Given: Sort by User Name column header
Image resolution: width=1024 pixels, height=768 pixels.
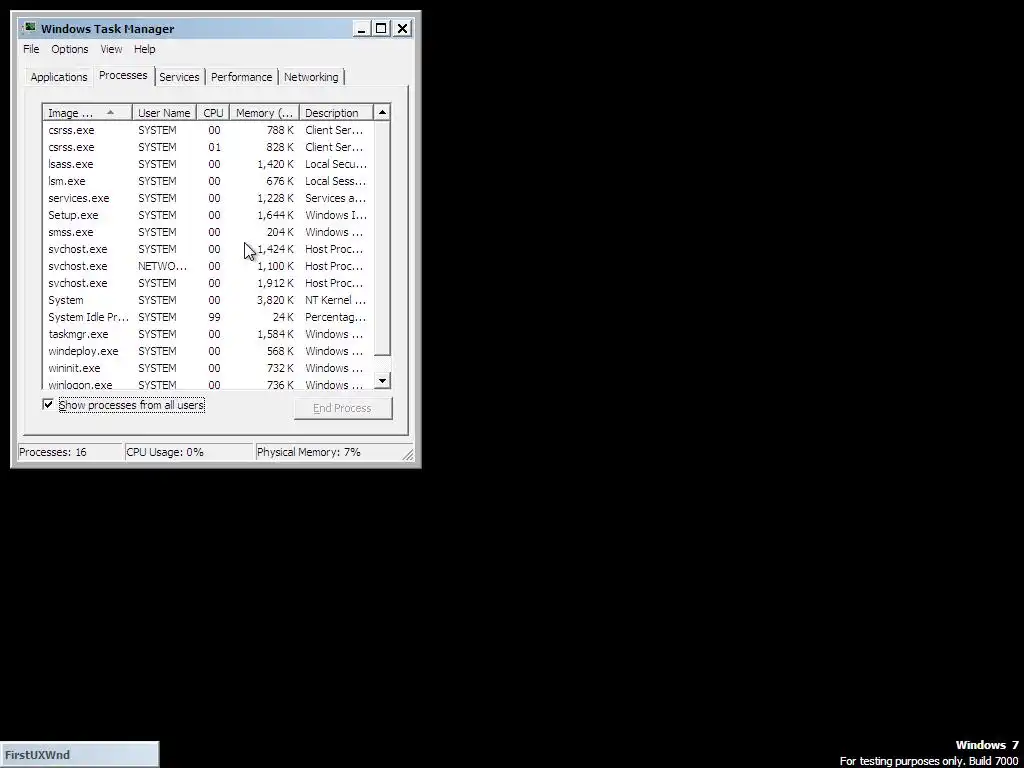Looking at the screenshot, I should [164, 113].
